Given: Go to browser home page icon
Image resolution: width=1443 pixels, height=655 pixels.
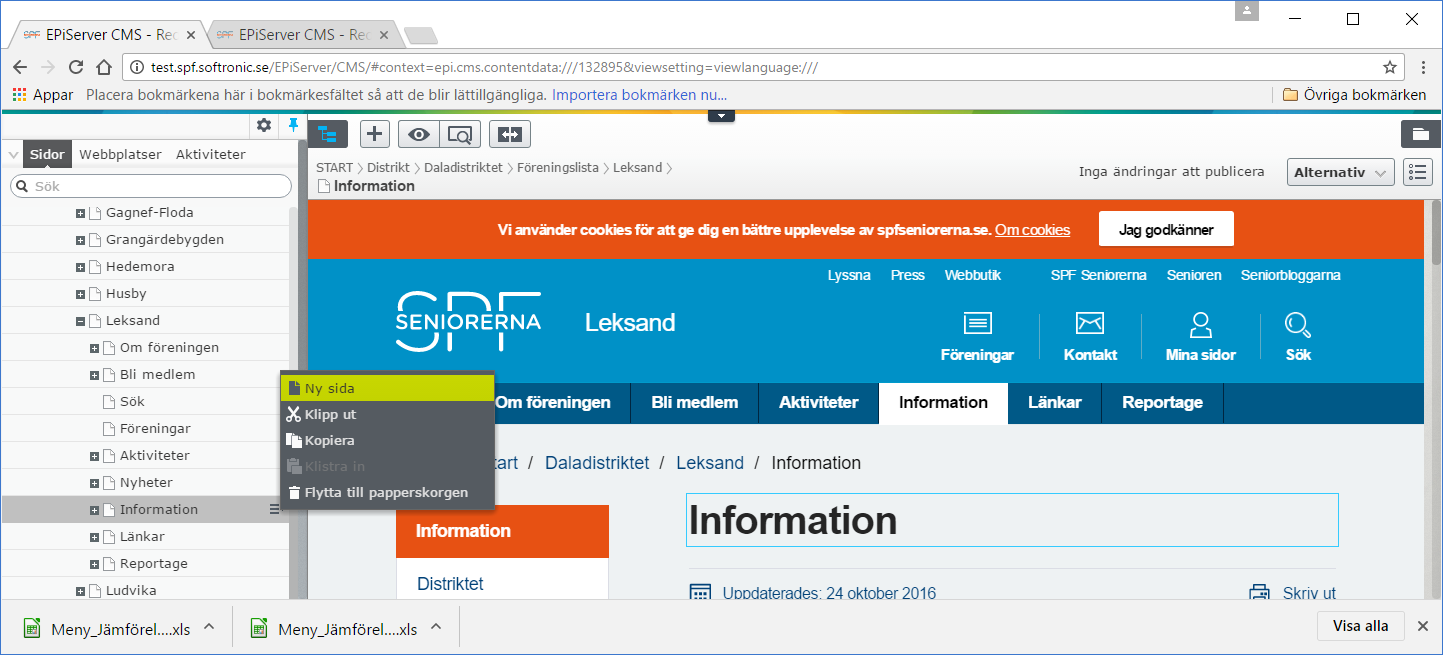Looking at the screenshot, I should [104, 68].
